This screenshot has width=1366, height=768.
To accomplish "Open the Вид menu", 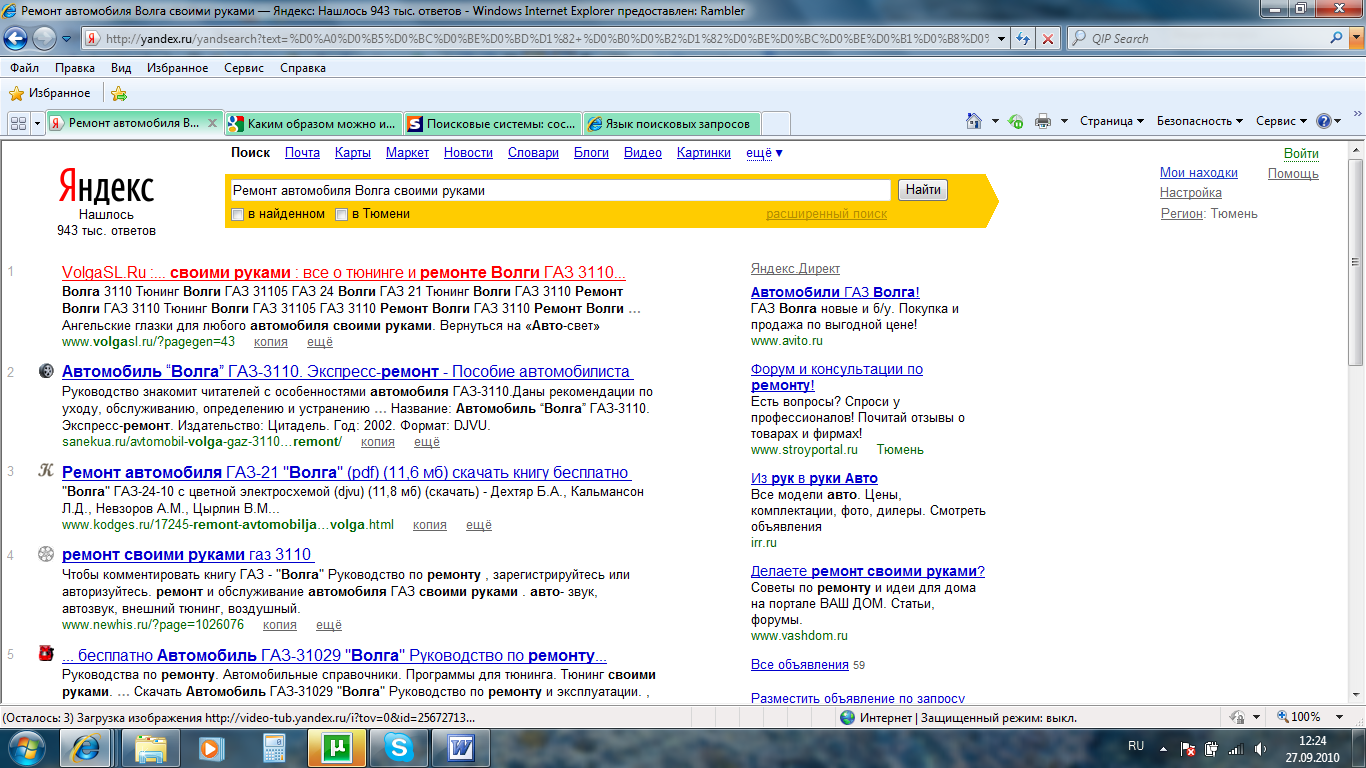I will click(x=121, y=68).
